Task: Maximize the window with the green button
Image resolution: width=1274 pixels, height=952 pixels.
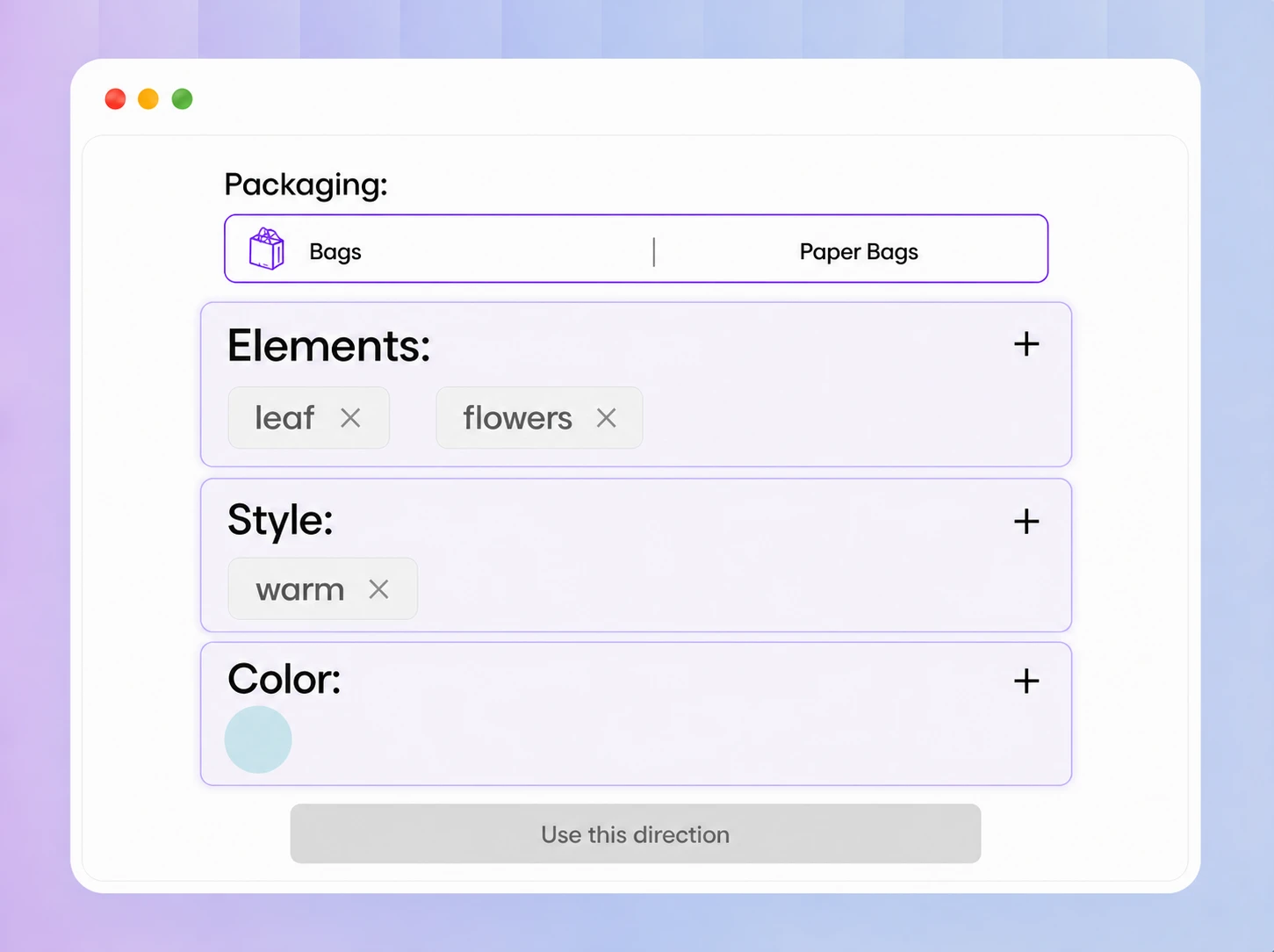Action: (182, 99)
